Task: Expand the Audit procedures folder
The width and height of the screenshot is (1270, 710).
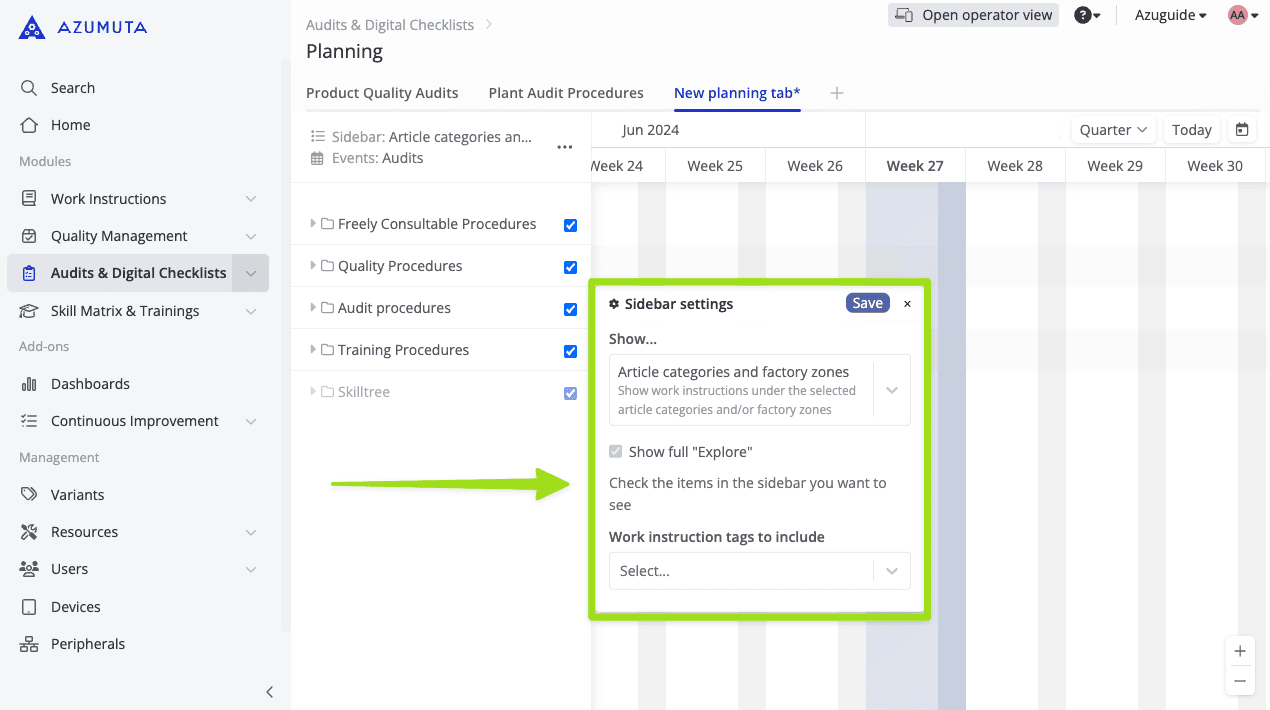Action: pyautogui.click(x=313, y=308)
